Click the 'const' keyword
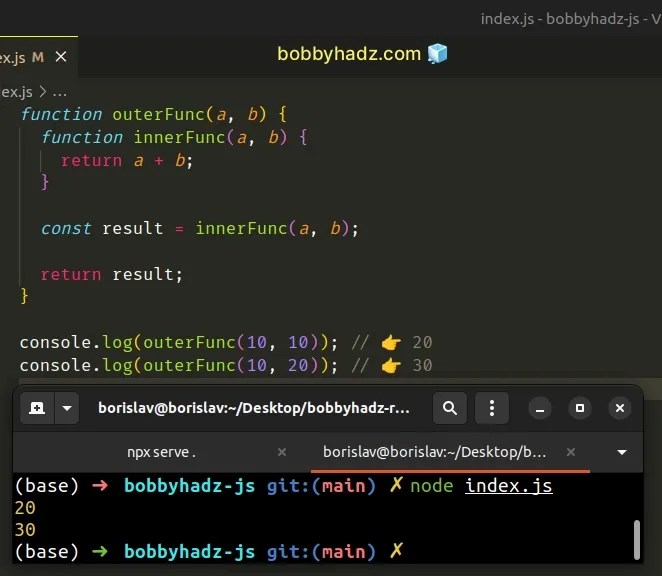Image resolution: width=662 pixels, height=576 pixels. tap(66, 228)
